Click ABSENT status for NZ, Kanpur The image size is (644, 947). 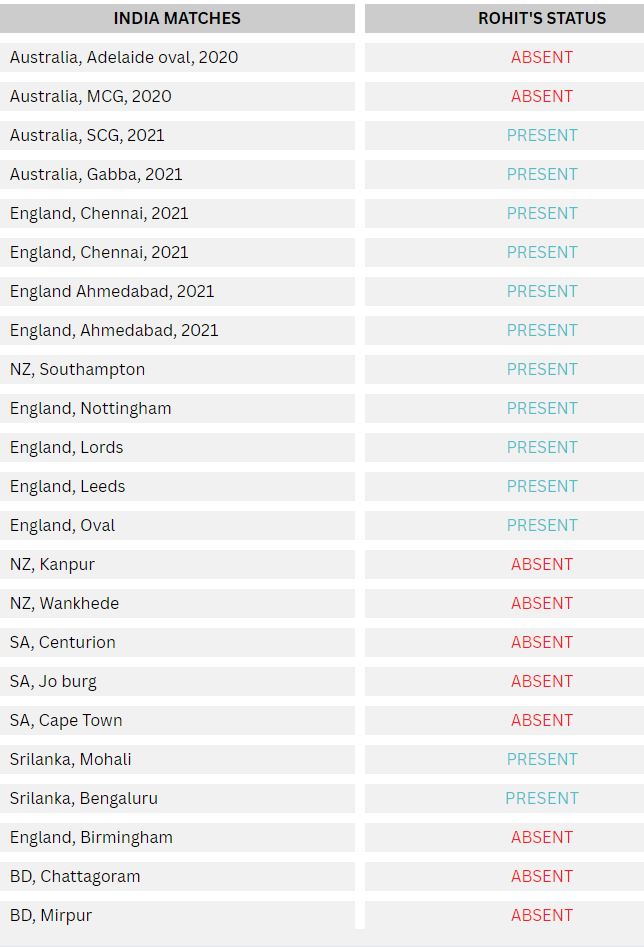[x=542, y=564]
